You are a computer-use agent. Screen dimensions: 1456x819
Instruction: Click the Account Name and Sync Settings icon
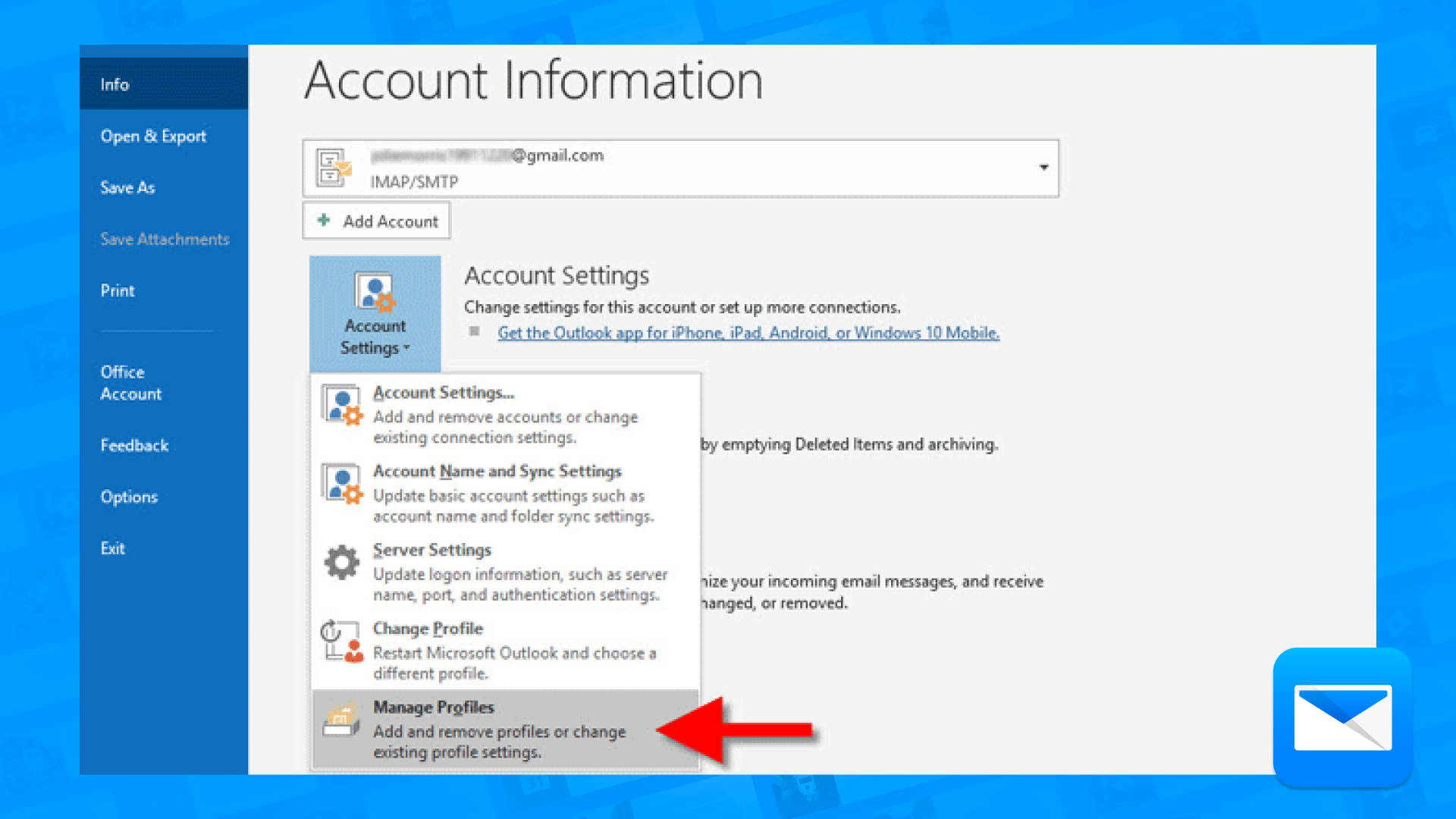(x=343, y=484)
